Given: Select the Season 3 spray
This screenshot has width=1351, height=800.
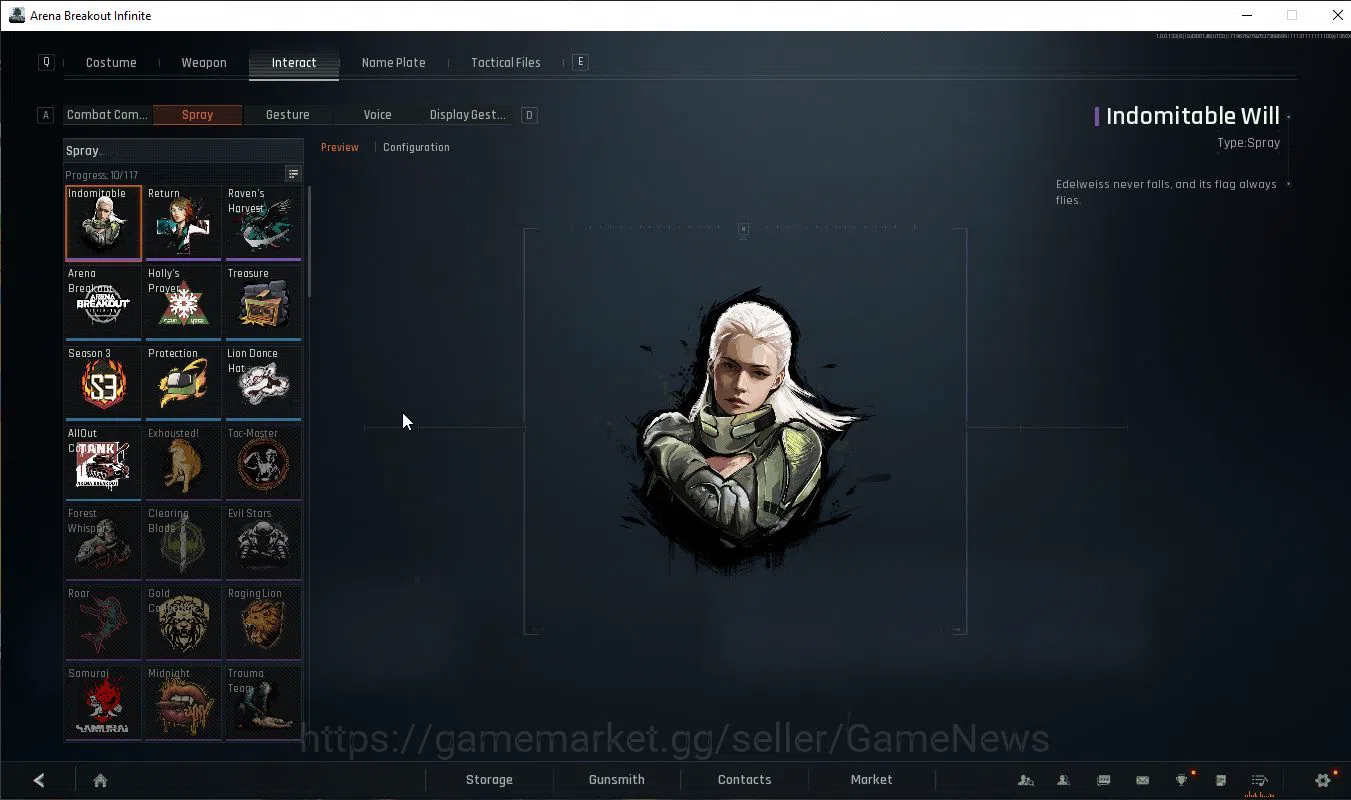Looking at the screenshot, I should [x=103, y=382].
